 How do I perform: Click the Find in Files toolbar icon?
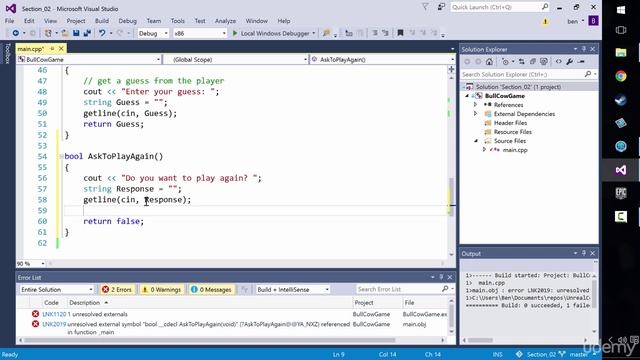tap(326, 33)
